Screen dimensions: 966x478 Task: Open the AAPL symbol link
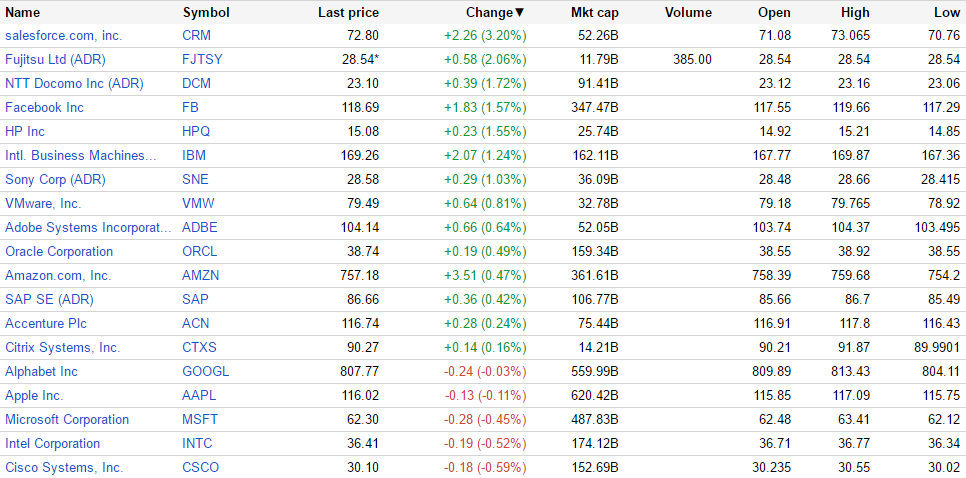199,395
